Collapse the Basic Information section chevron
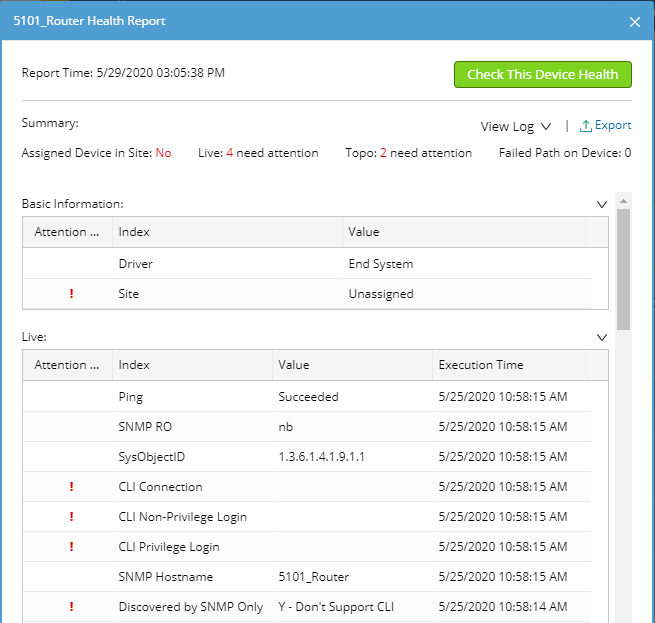The image size is (655, 623). (602, 204)
